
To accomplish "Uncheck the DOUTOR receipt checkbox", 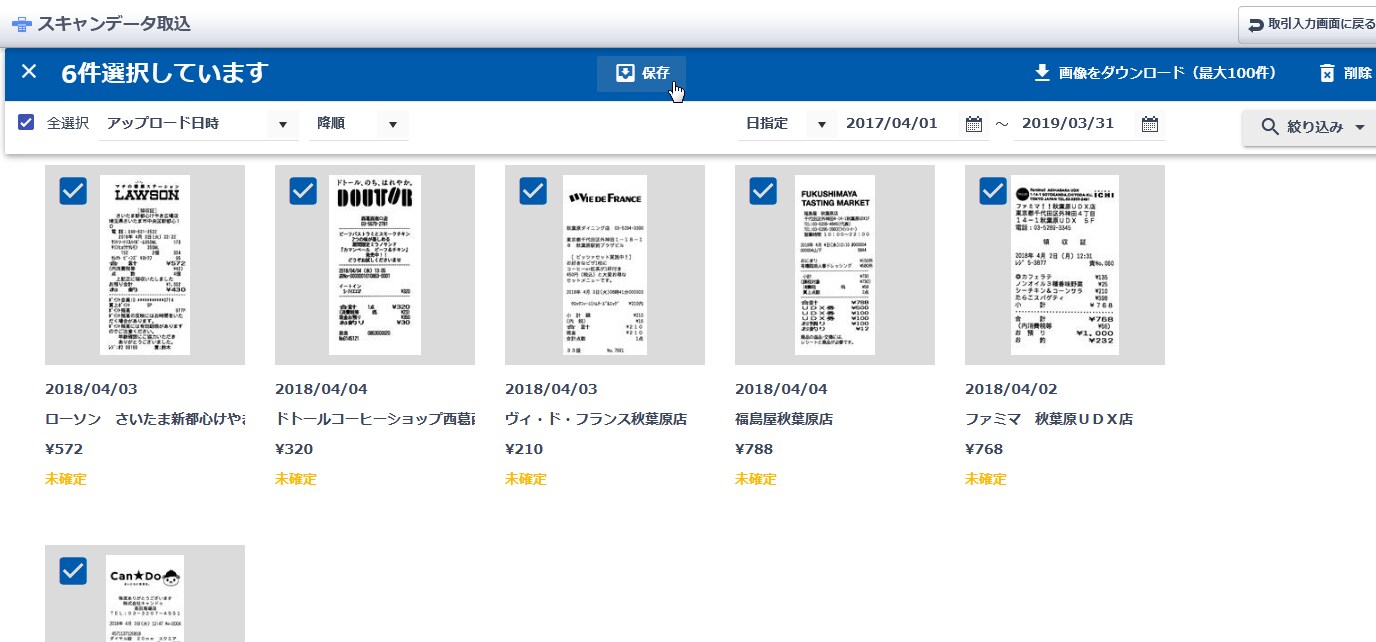I will click(303, 190).
